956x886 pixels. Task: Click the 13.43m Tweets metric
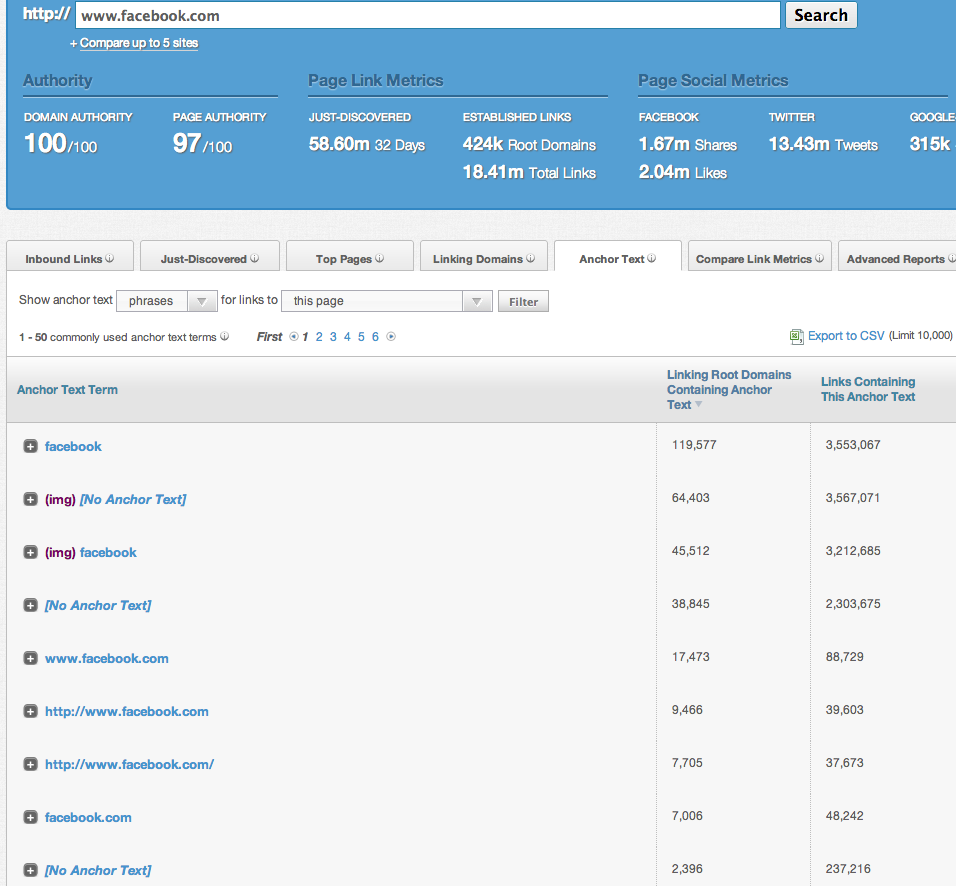click(x=823, y=145)
